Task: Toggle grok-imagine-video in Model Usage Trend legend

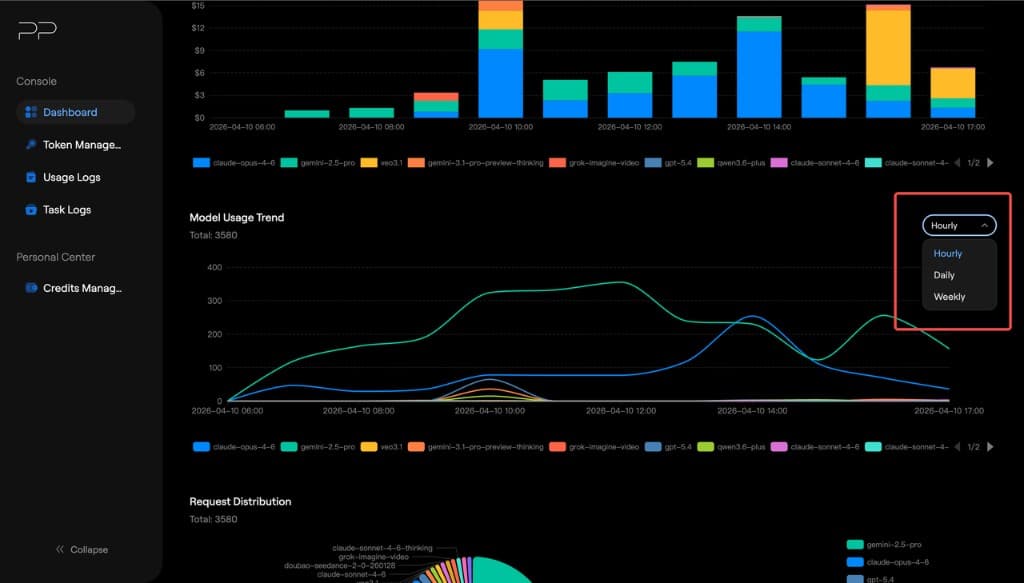Action: coord(594,447)
